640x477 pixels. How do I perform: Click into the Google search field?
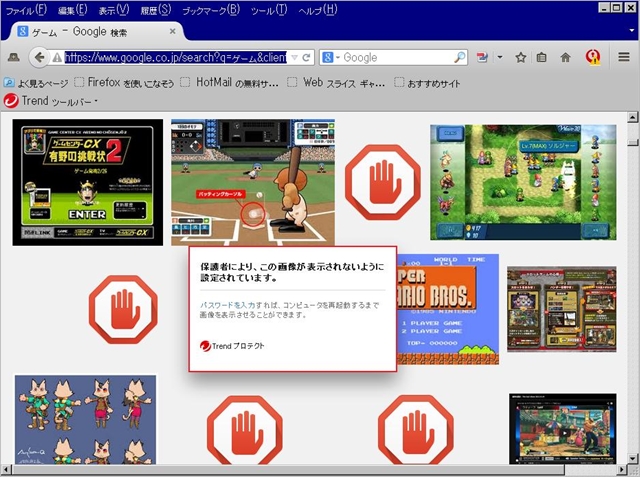click(x=398, y=58)
